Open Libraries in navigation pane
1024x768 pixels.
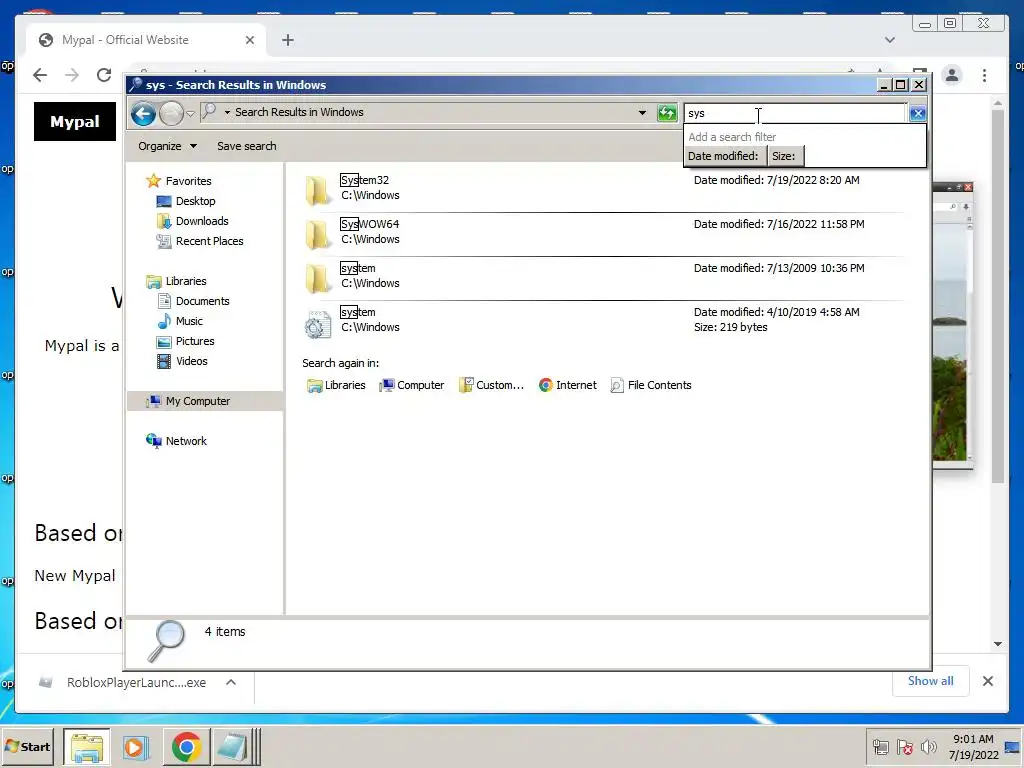176,281
